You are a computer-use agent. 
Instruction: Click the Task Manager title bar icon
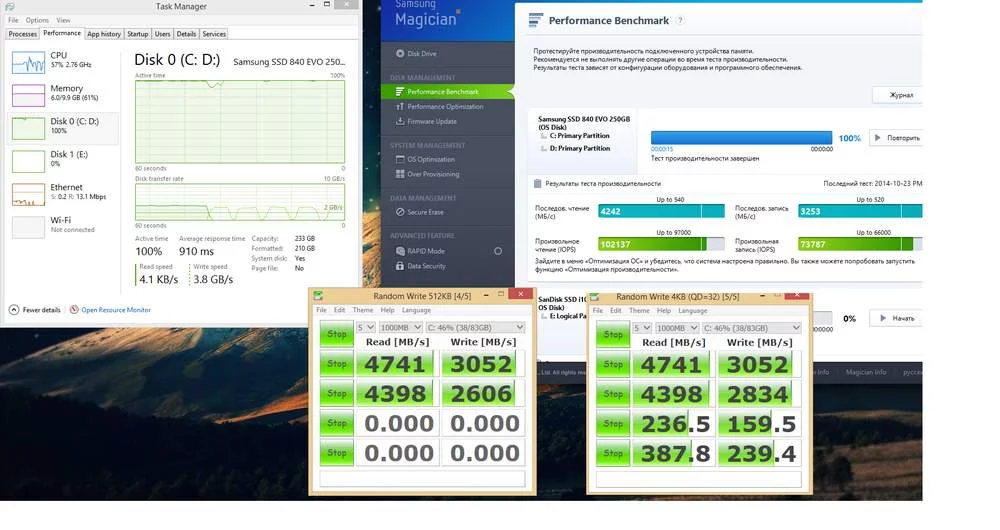[10, 6]
